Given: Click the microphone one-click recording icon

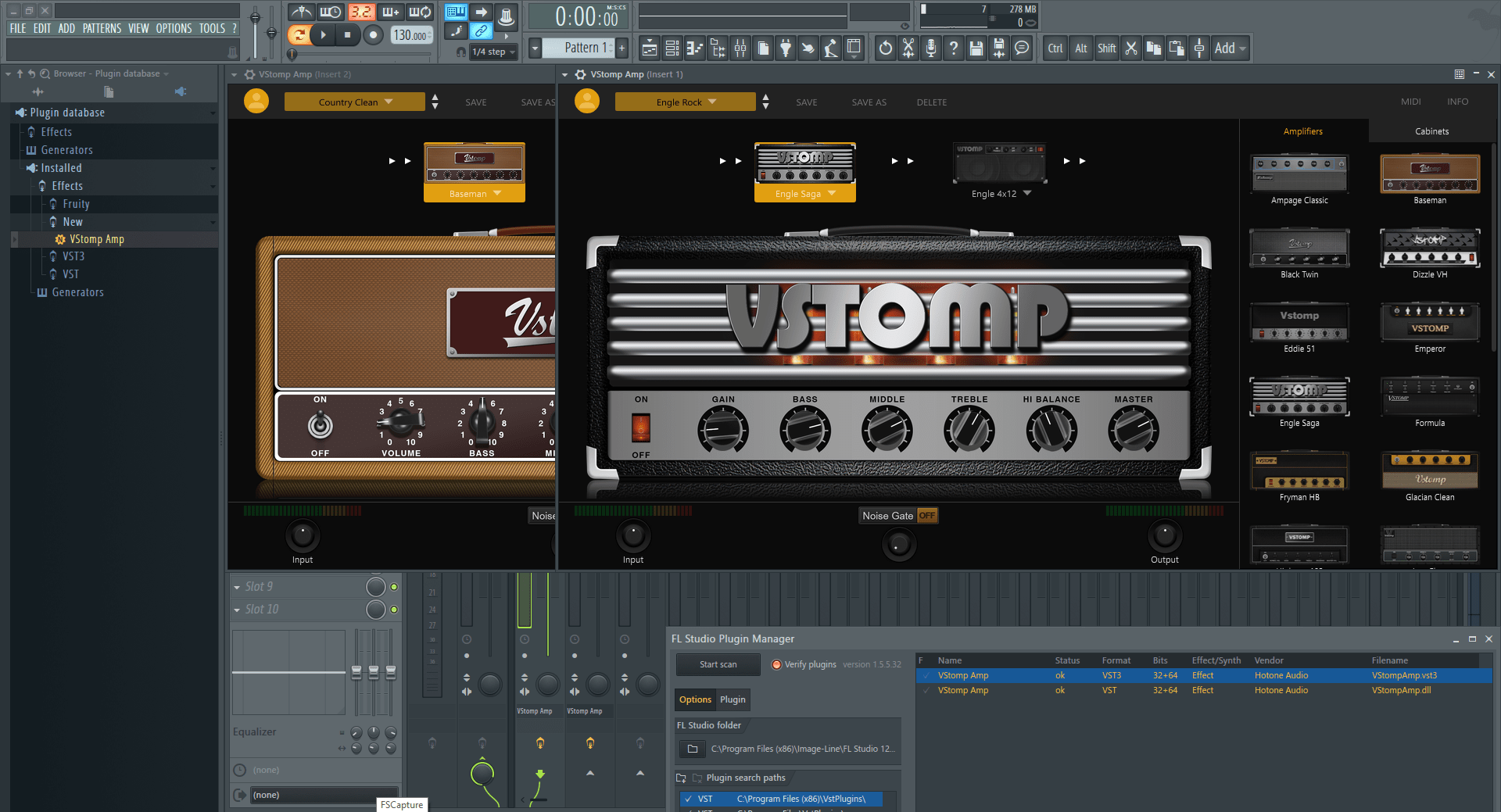Looking at the screenshot, I should (930, 48).
